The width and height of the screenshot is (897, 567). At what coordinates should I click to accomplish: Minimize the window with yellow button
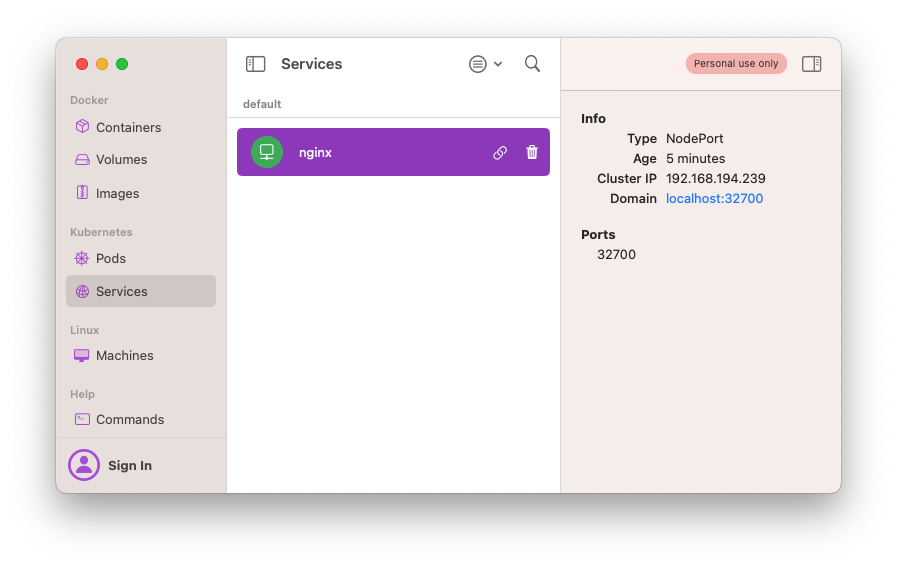point(102,64)
